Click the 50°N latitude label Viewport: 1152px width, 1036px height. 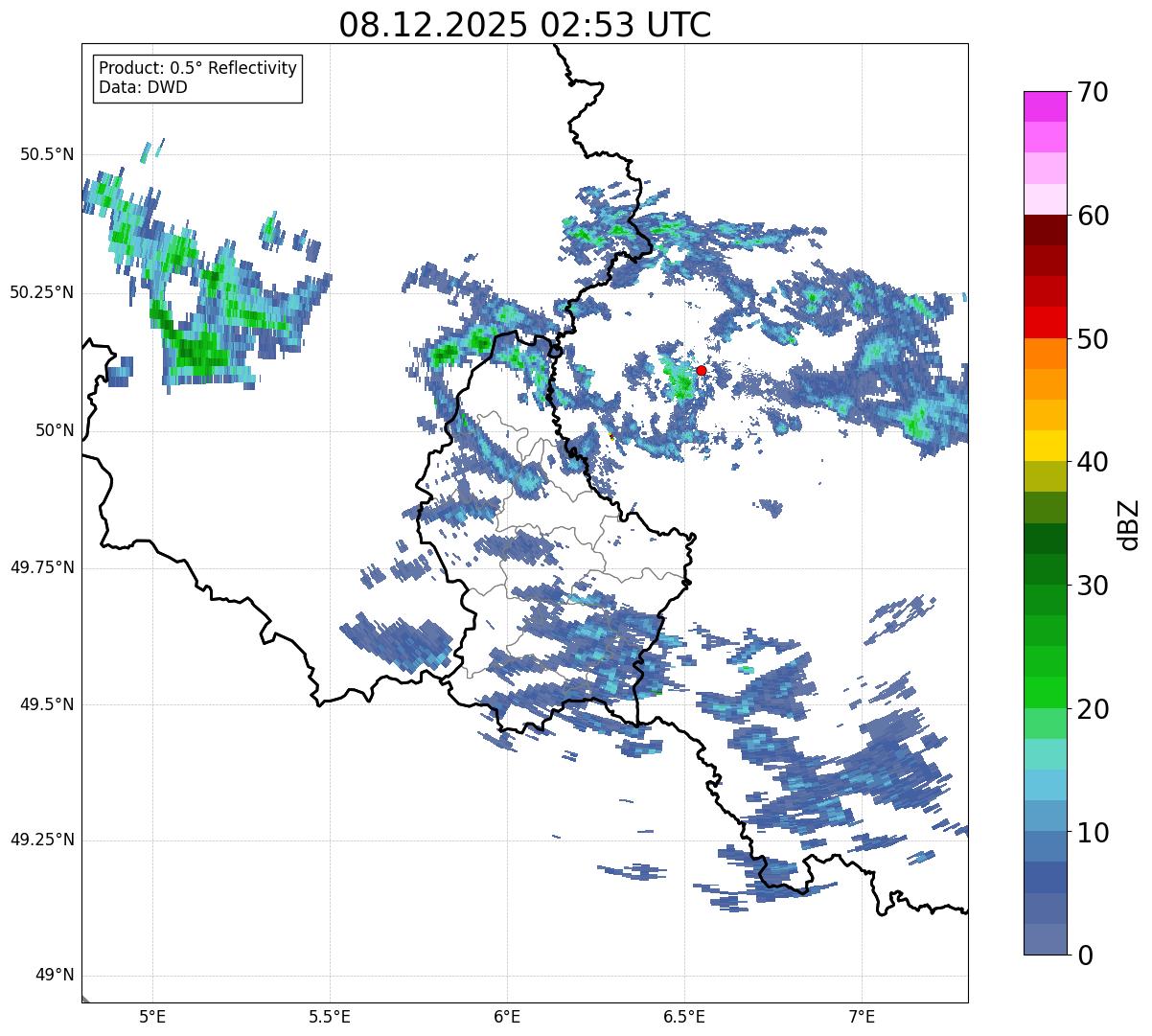pos(55,430)
